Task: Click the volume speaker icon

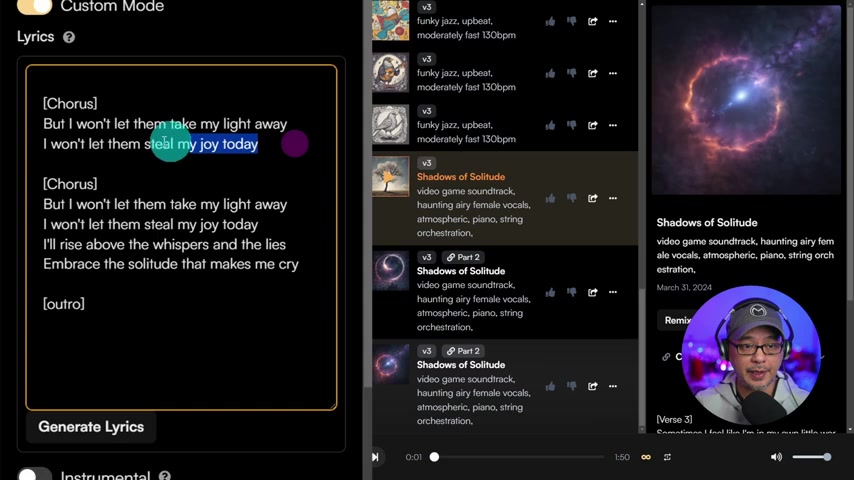Action: tap(776, 457)
